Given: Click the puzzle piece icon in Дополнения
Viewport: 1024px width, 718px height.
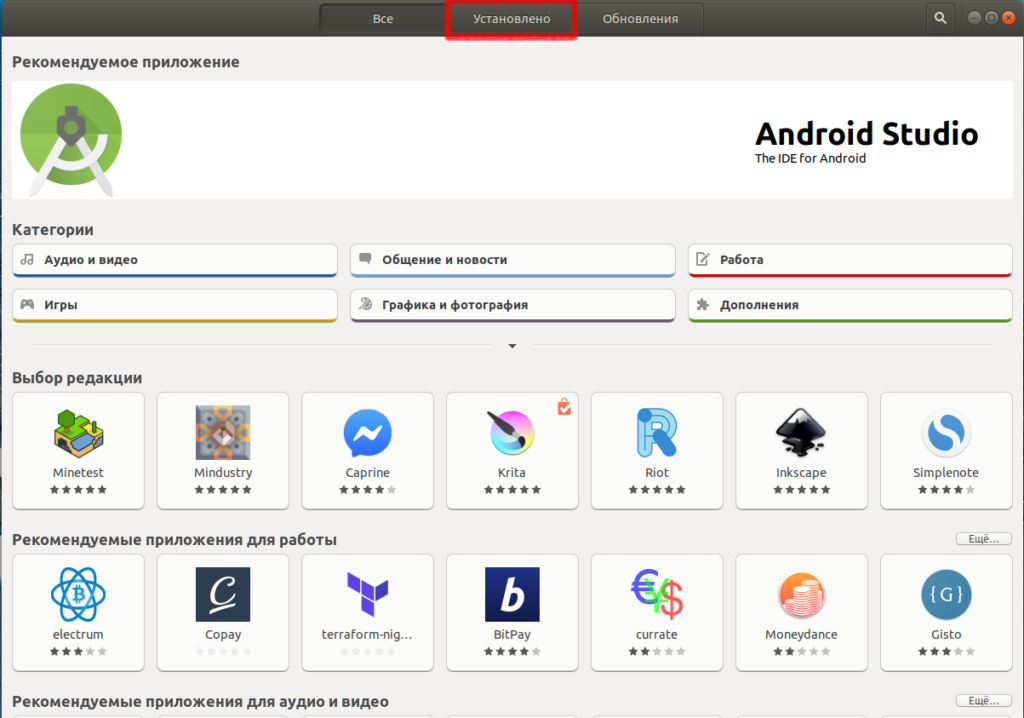Looking at the screenshot, I should pyautogui.click(x=703, y=304).
